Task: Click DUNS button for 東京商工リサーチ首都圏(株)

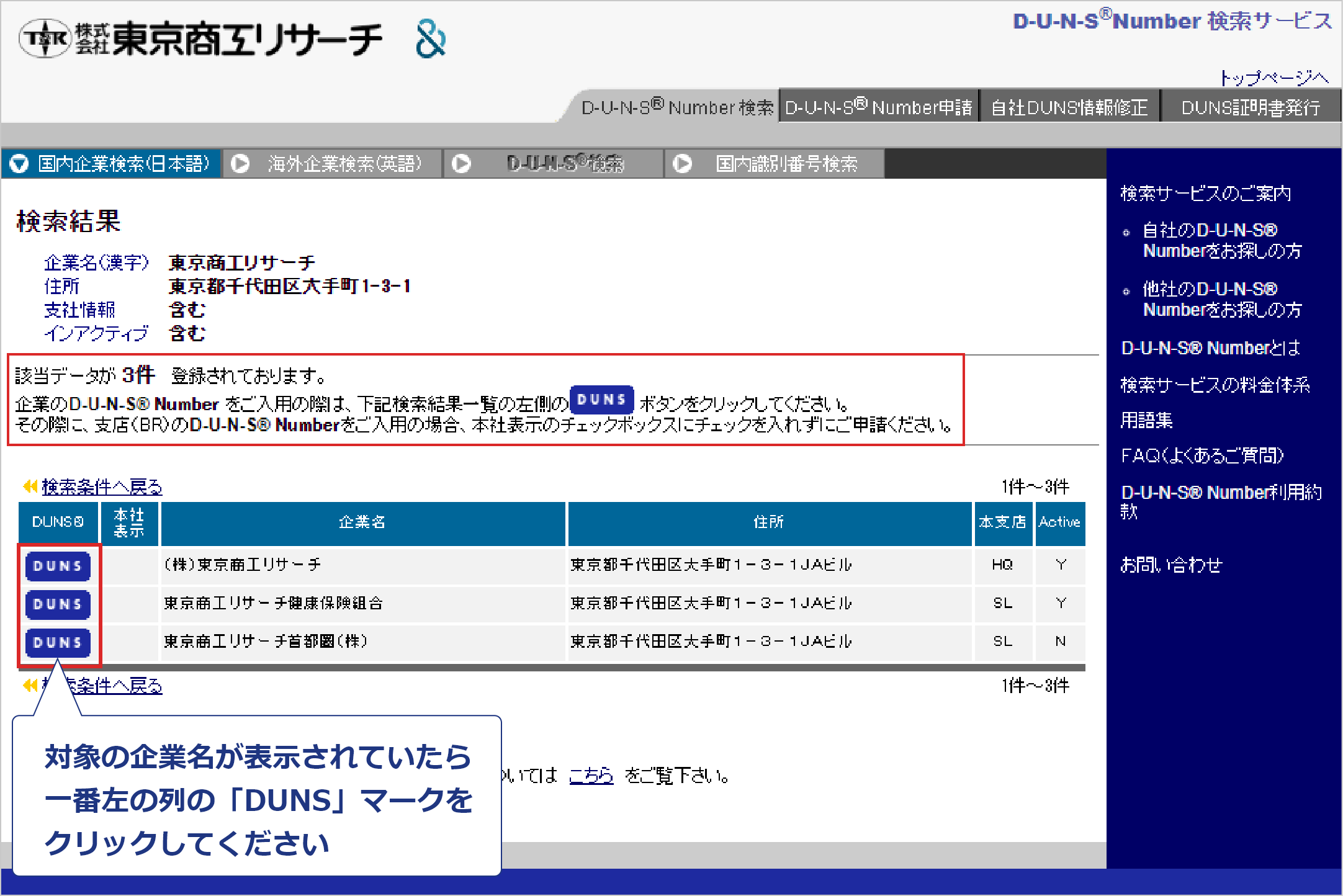Action: pos(58,642)
